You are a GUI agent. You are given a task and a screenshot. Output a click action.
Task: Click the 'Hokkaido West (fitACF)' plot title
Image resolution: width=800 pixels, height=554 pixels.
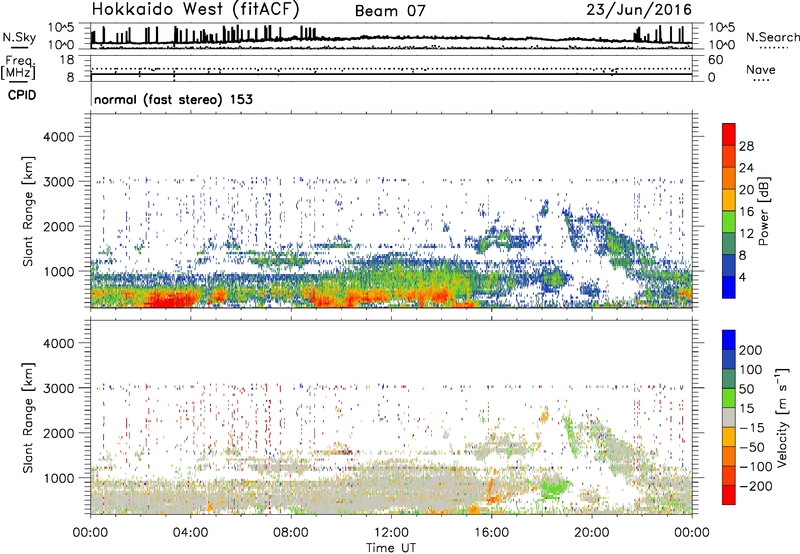195,9
